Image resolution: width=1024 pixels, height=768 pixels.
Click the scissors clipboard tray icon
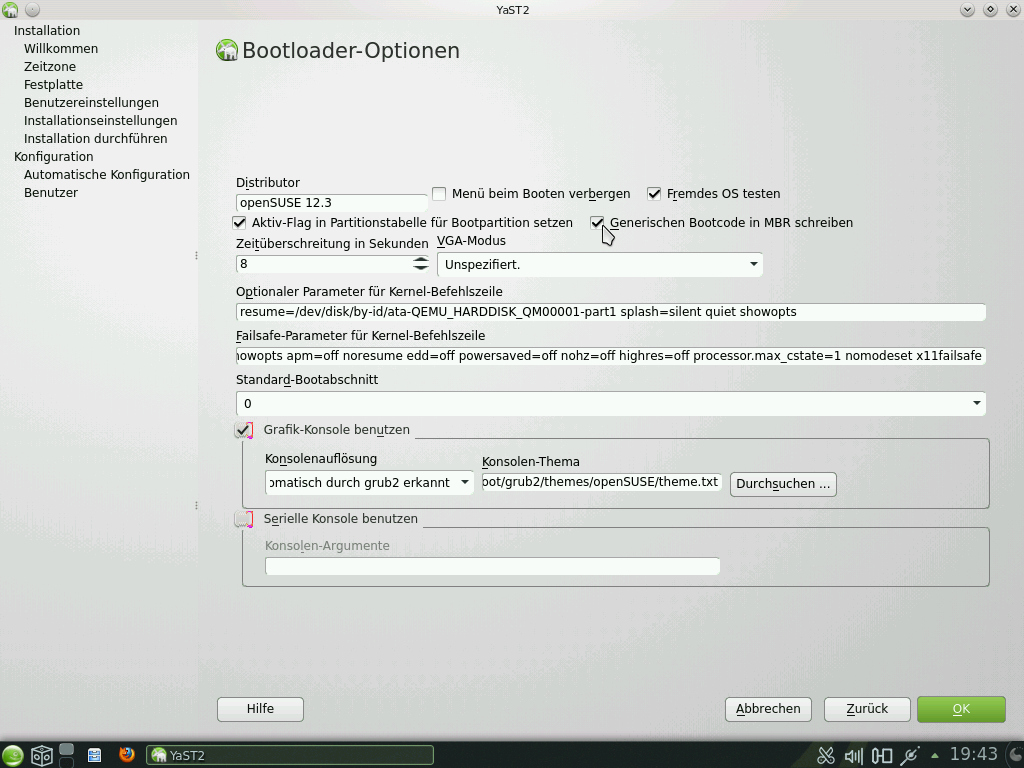click(x=826, y=756)
